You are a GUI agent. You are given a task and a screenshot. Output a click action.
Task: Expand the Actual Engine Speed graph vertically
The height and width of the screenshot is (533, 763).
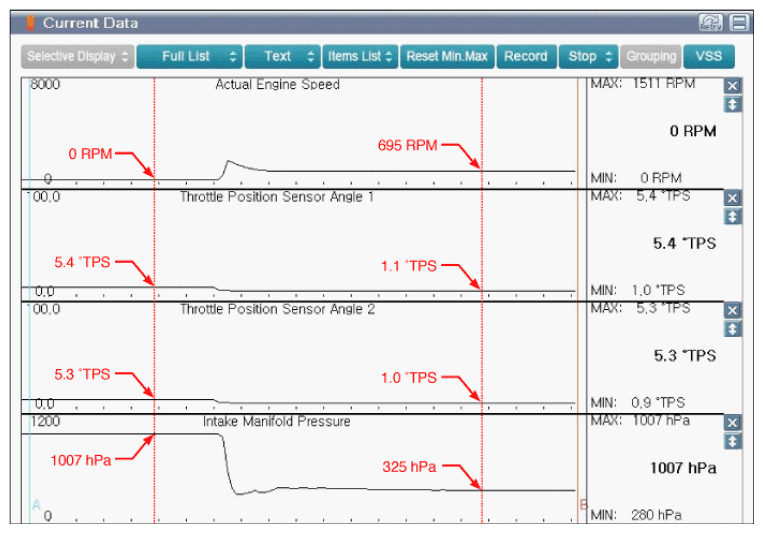732,104
